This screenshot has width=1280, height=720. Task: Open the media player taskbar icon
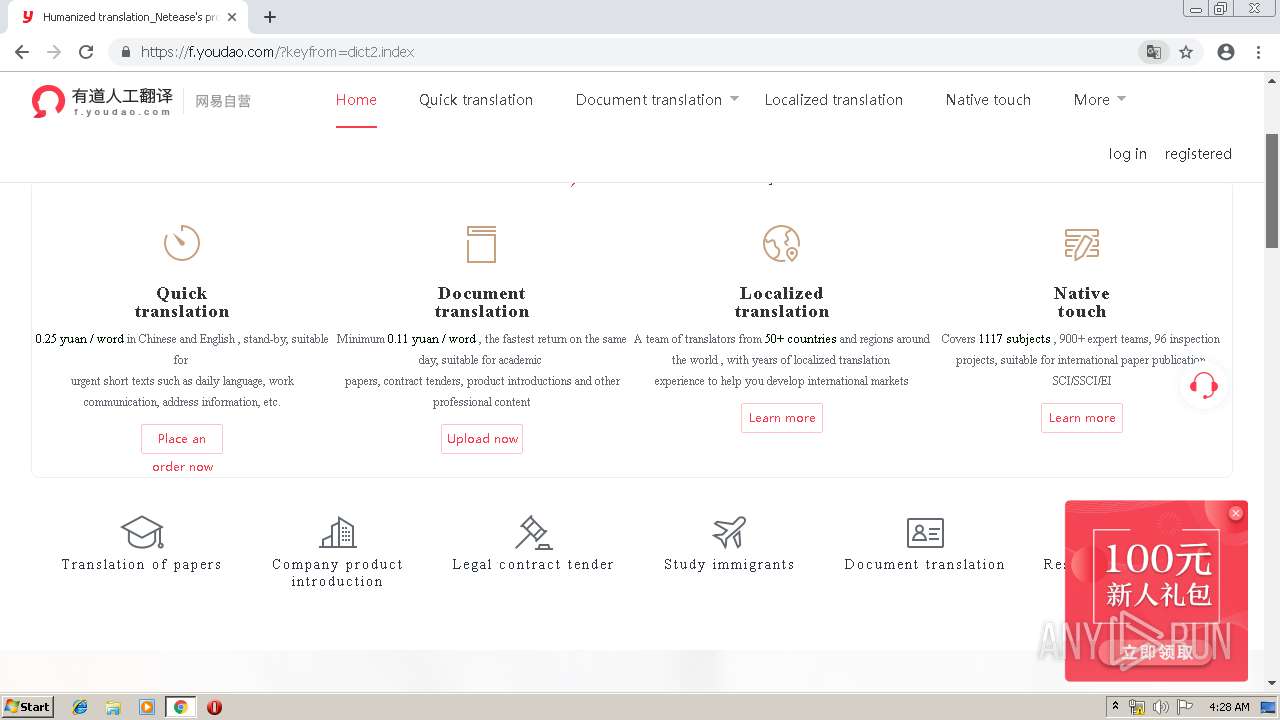[147, 707]
